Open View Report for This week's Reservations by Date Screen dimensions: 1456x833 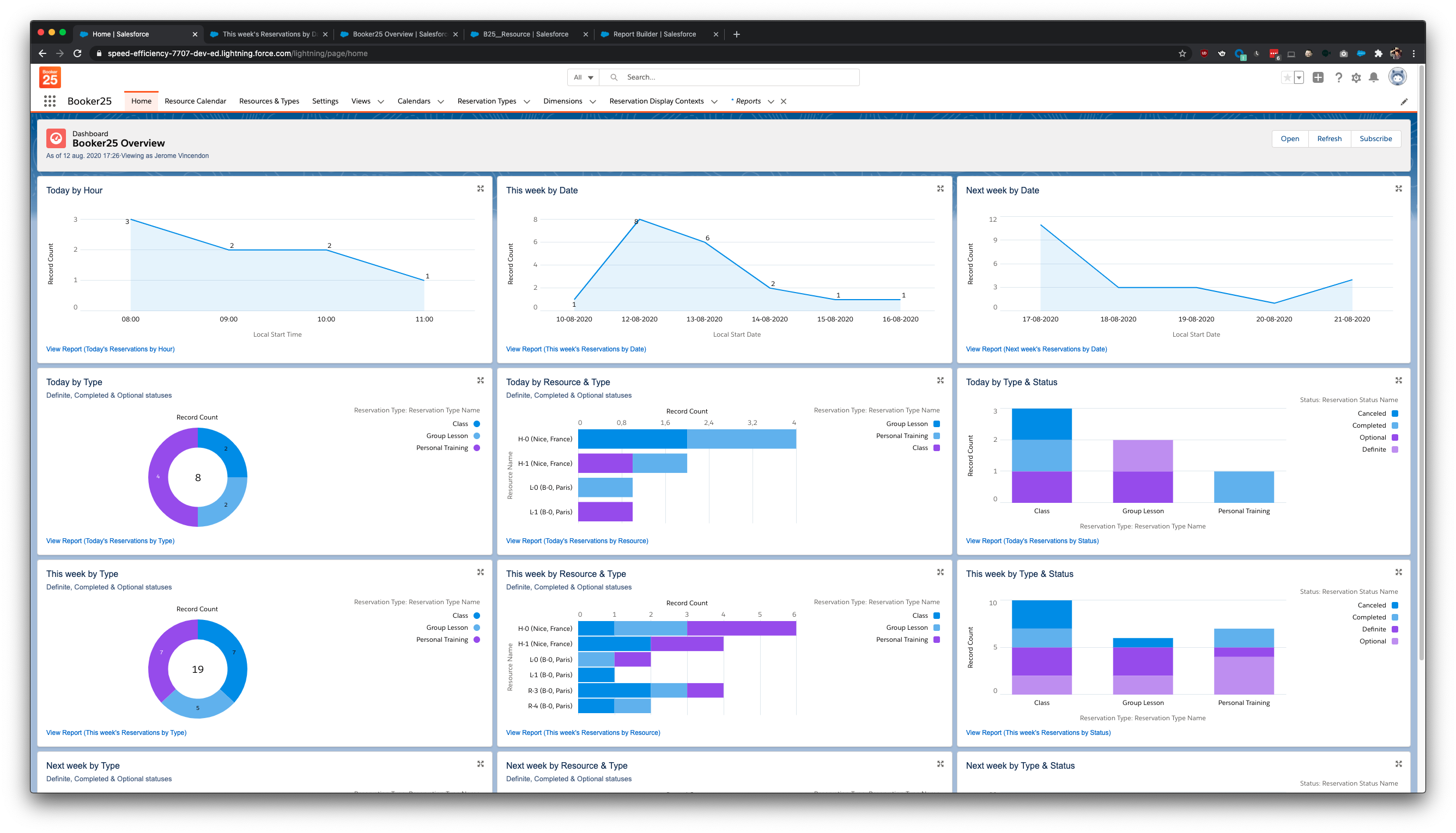click(x=575, y=349)
